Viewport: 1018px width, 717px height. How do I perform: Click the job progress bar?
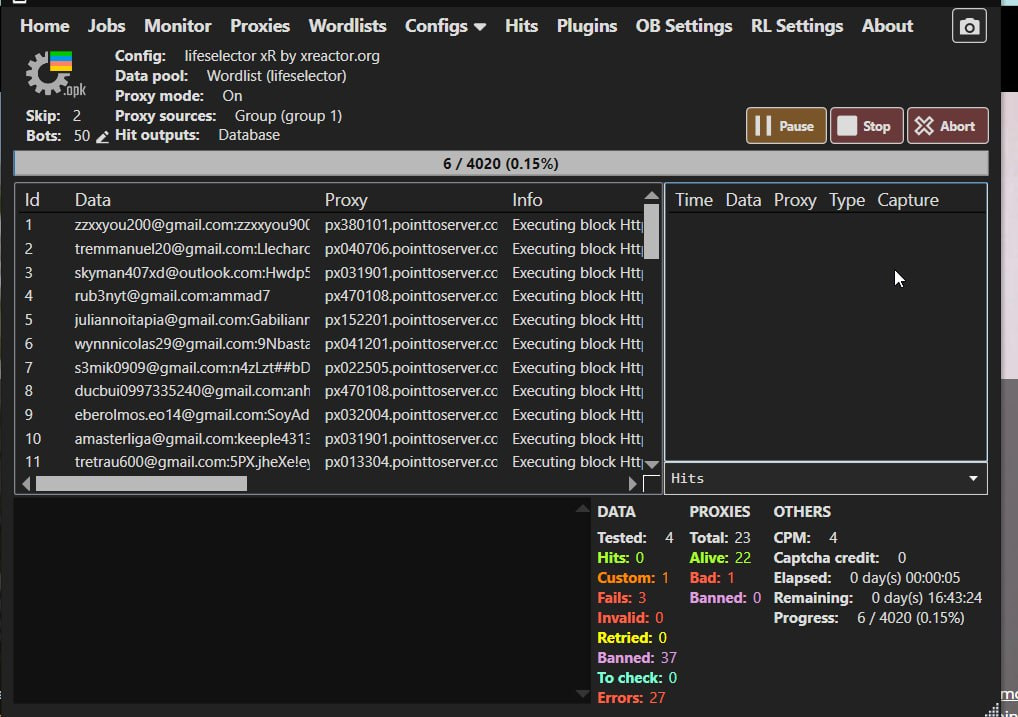click(x=501, y=164)
